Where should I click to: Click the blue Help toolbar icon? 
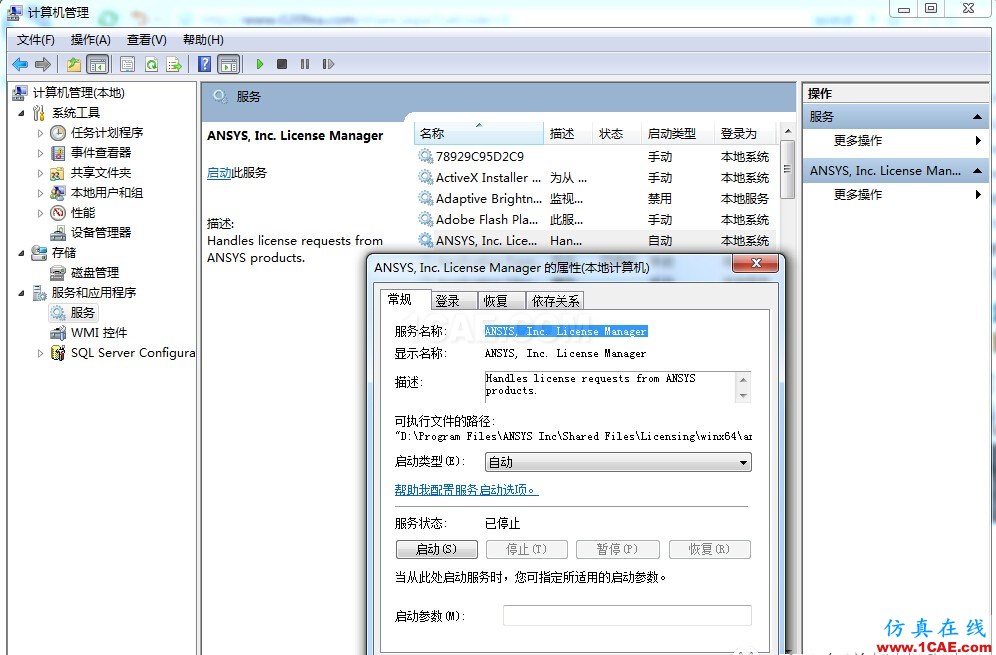(x=205, y=64)
